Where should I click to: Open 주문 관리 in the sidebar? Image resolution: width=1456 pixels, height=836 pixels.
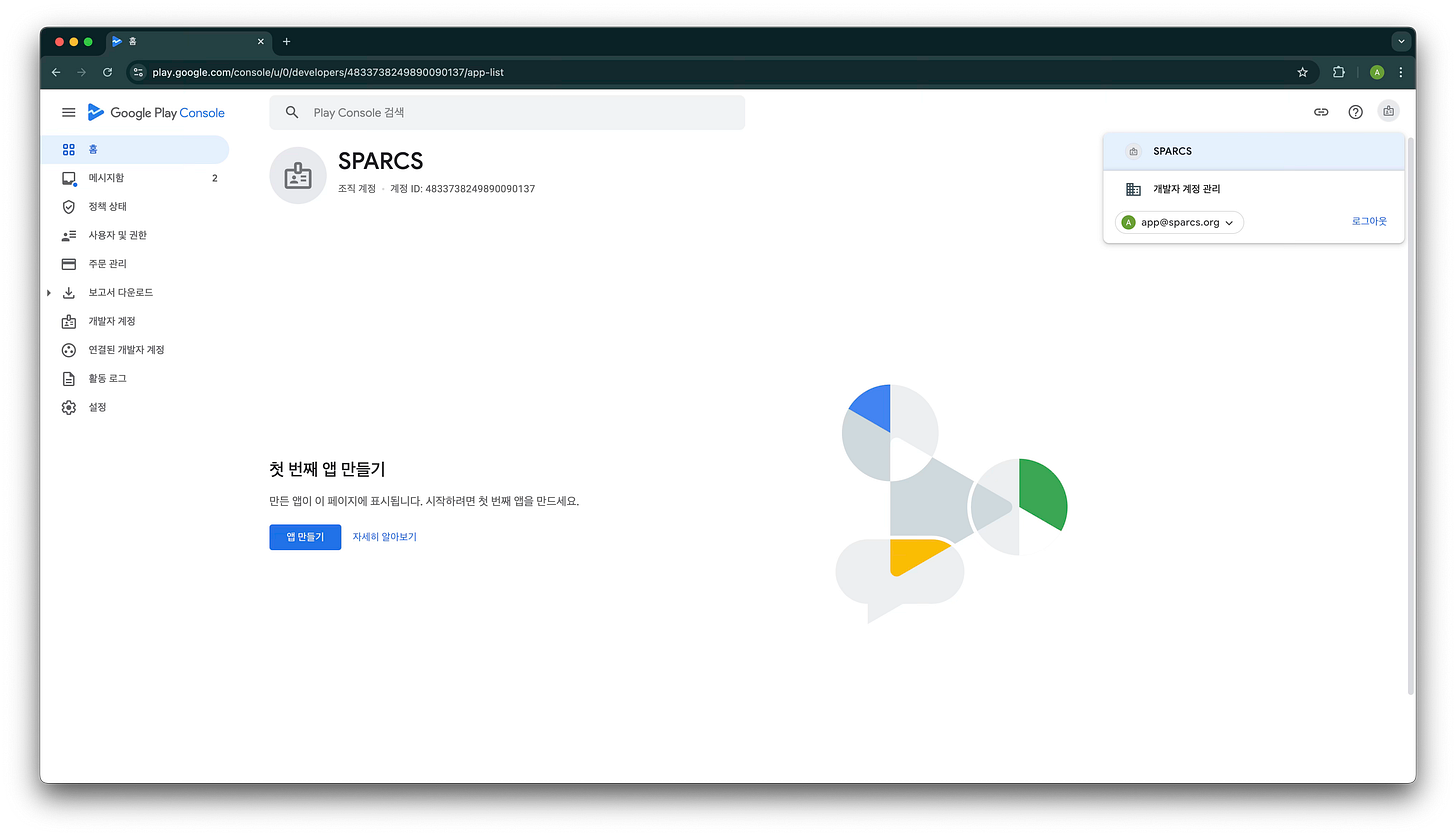135,264
